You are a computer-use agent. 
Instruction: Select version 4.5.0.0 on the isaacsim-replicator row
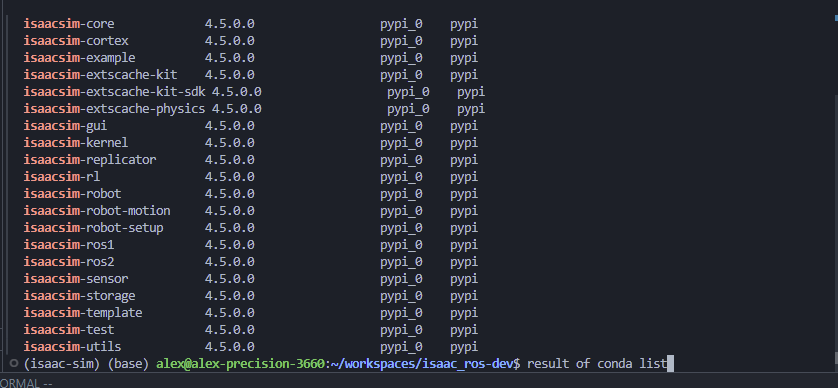pos(230,160)
